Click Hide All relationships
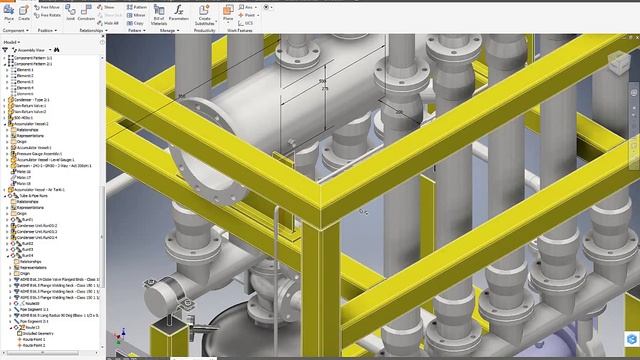 point(108,23)
